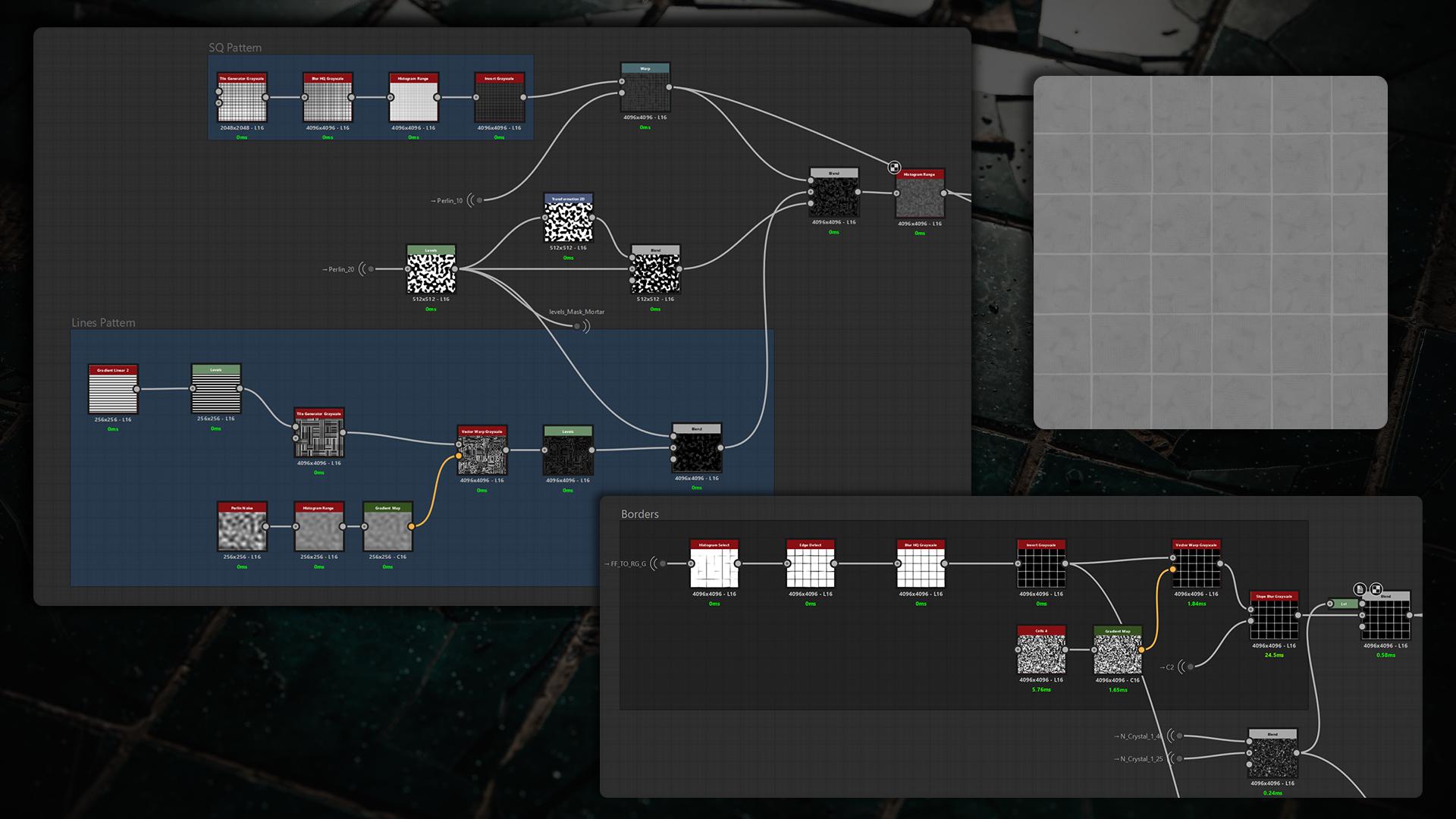The width and height of the screenshot is (1456, 819).
Task: Click the 1.84ms timing under Vector Warp
Action: pyautogui.click(x=1197, y=604)
